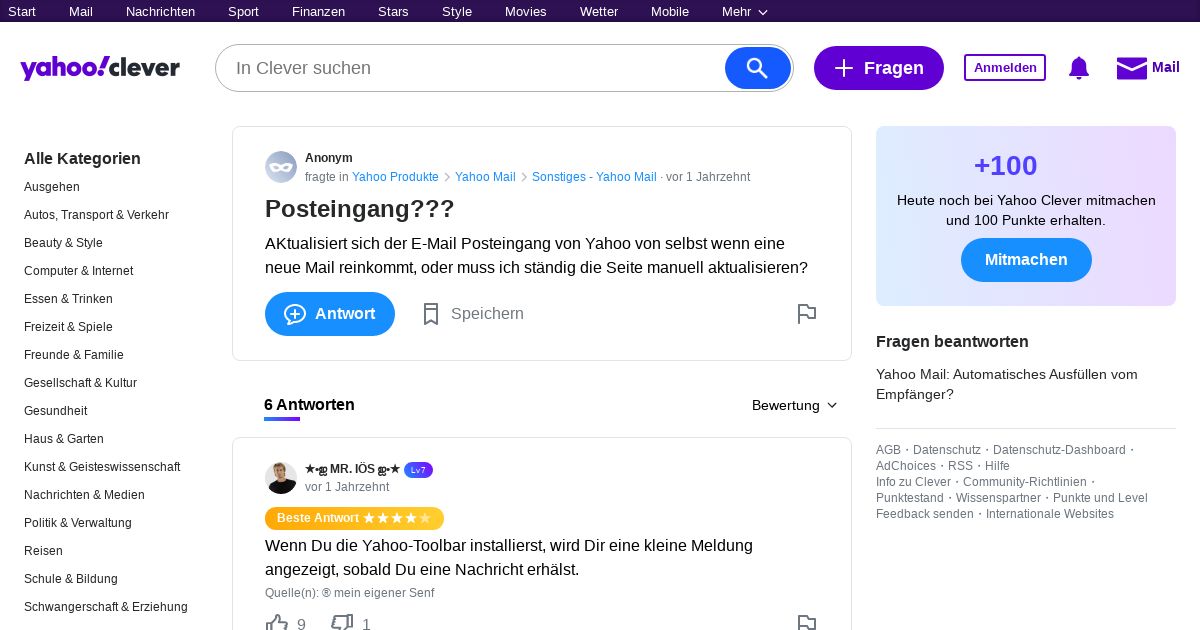Screen dimensions: 1200x630
Task: Open 'Autos, Transport & Verkehr' category
Action: [x=96, y=215]
